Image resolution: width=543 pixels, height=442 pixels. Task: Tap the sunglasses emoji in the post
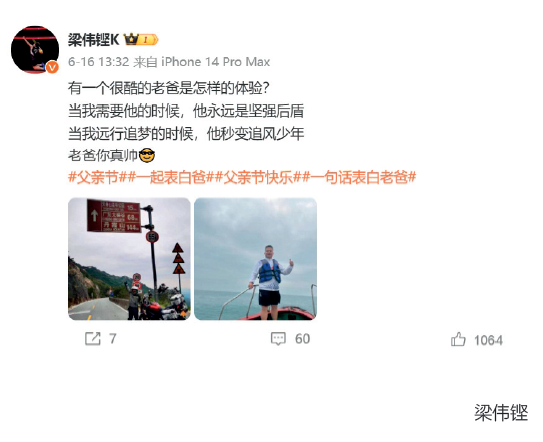click(146, 156)
